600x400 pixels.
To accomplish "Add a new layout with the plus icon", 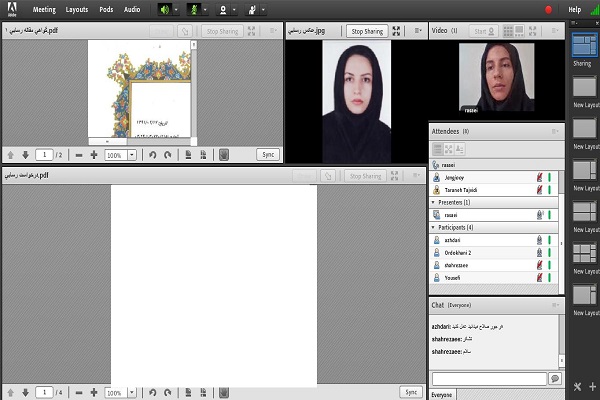I will (593, 387).
